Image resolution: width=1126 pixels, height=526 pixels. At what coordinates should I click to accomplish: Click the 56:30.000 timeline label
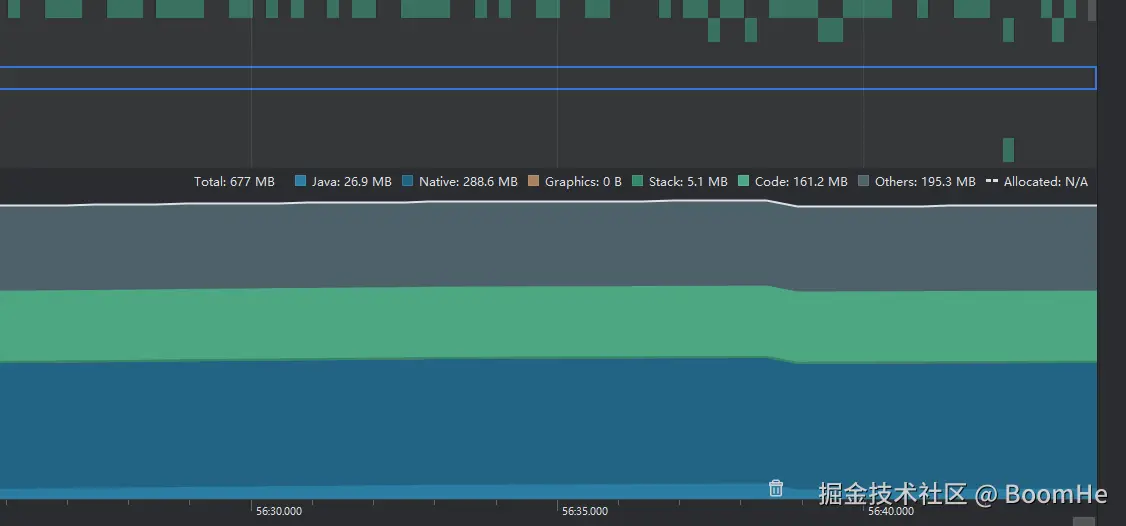point(279,512)
